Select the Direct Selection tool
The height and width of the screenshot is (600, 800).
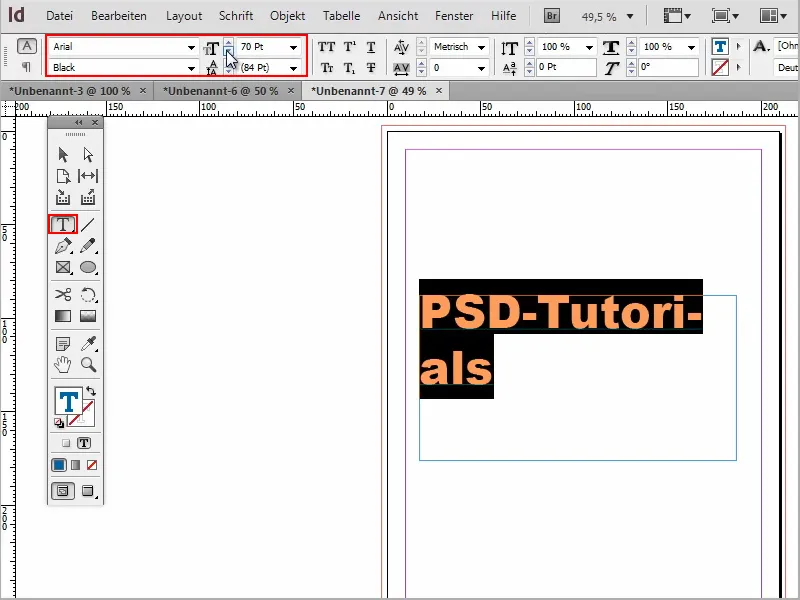(x=88, y=154)
